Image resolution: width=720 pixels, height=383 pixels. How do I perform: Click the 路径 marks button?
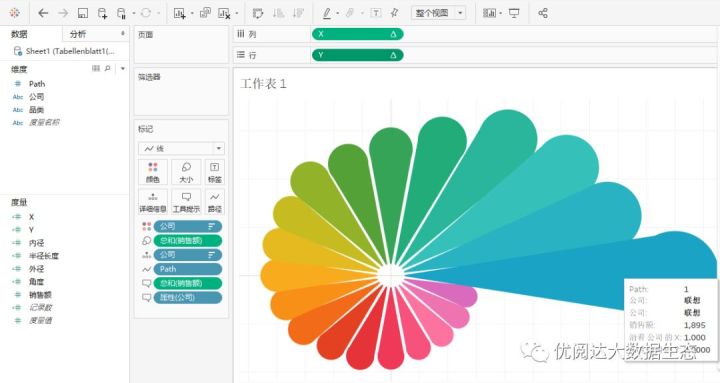214,202
